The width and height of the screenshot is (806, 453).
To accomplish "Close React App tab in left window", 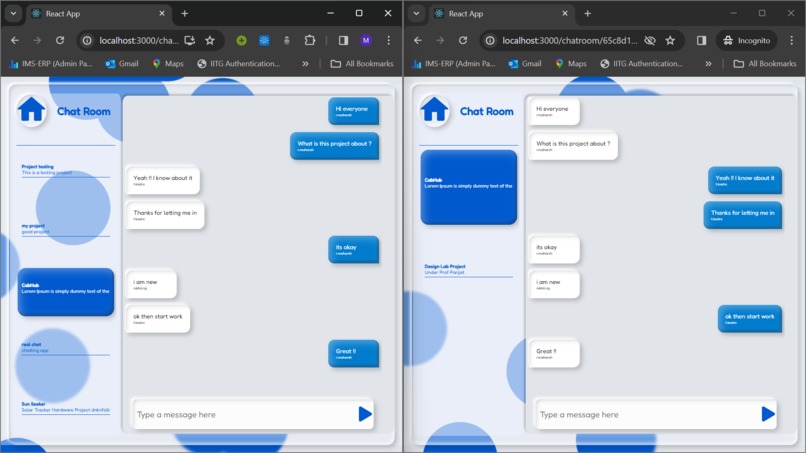I will [x=162, y=13].
